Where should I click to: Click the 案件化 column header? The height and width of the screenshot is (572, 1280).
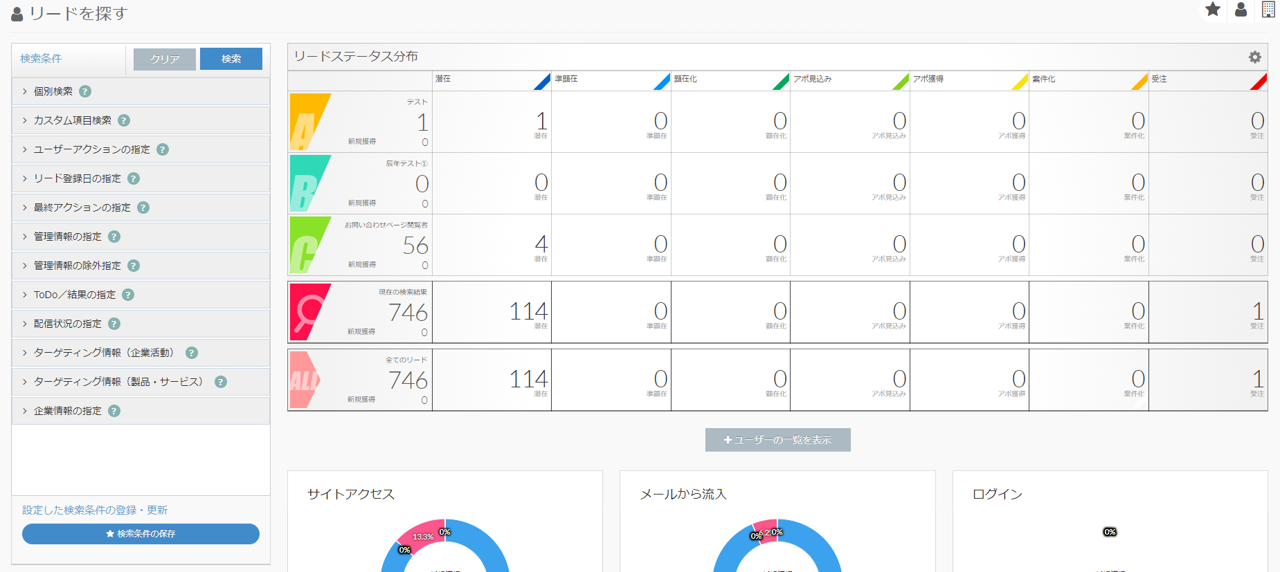pyautogui.click(x=1089, y=81)
